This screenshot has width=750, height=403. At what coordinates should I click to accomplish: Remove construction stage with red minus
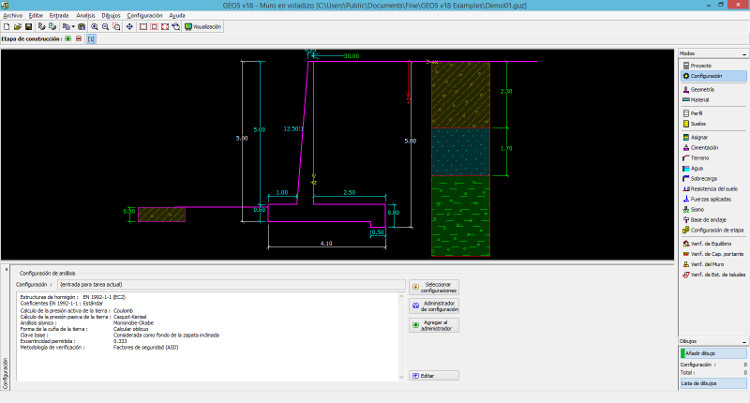coord(78,39)
